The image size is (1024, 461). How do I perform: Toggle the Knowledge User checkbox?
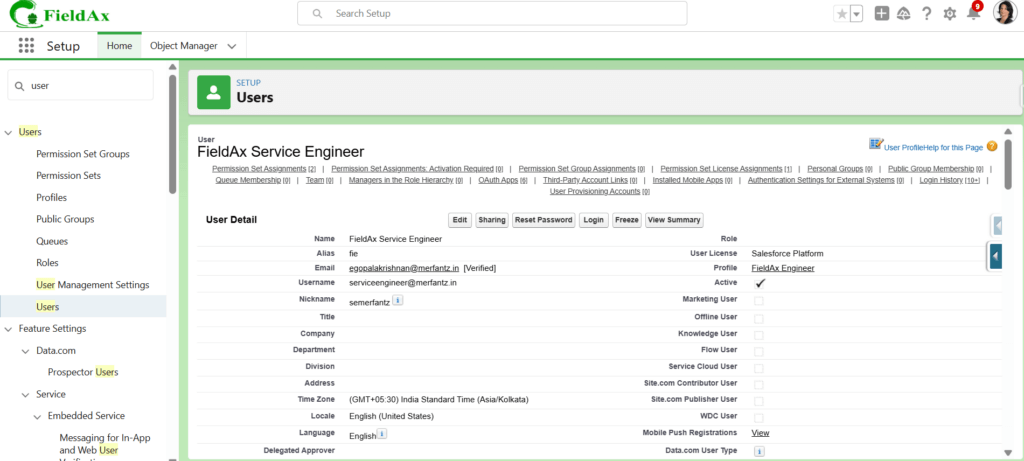point(758,335)
